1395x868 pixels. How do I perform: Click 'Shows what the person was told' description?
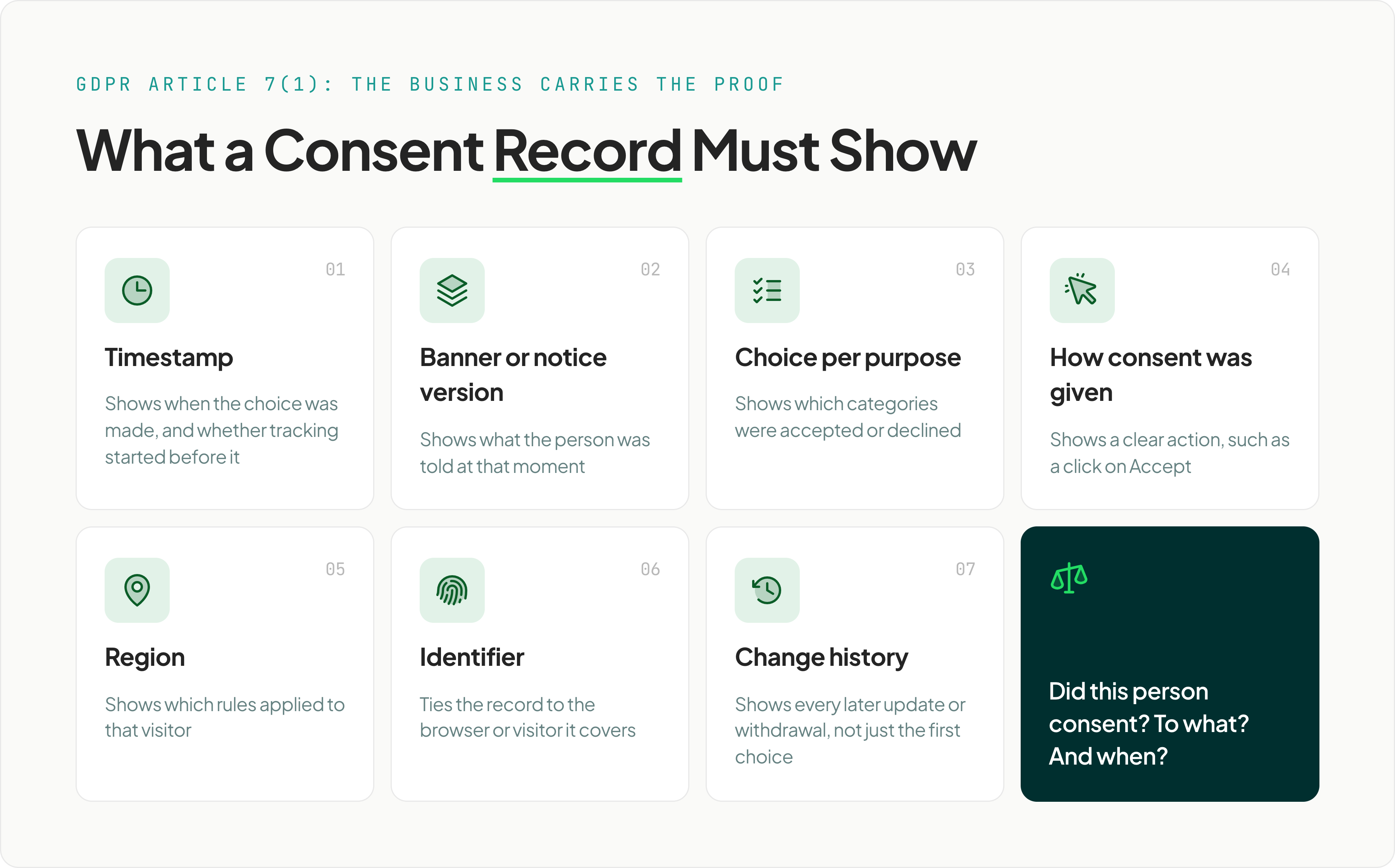point(535,453)
